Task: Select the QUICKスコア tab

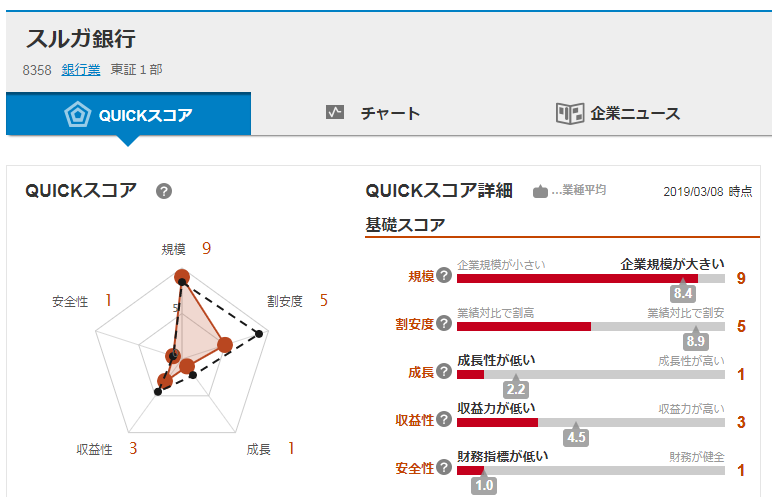Action: point(129,114)
